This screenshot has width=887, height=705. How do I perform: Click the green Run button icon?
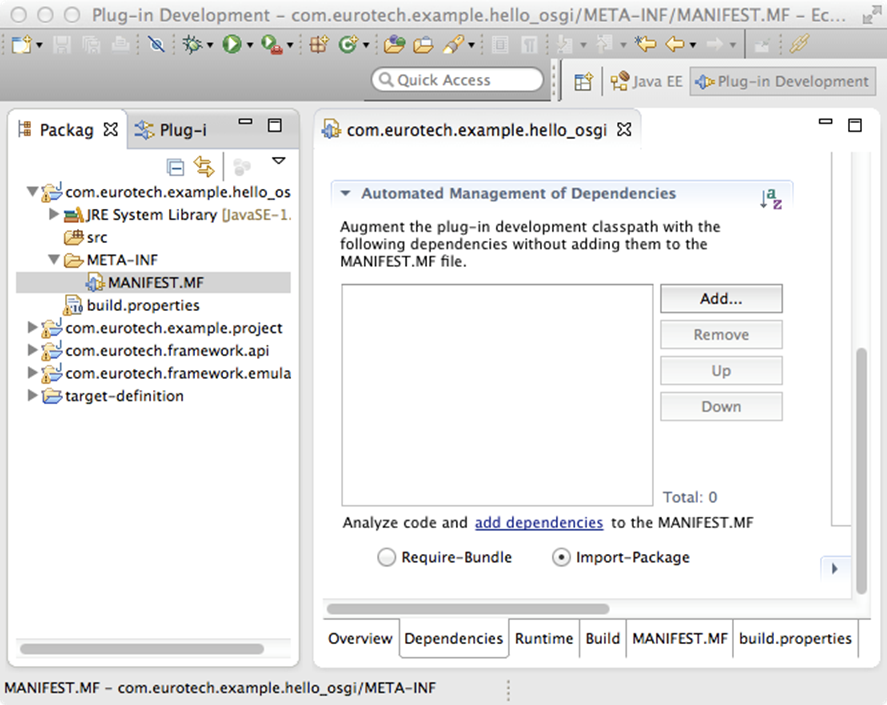click(231, 44)
